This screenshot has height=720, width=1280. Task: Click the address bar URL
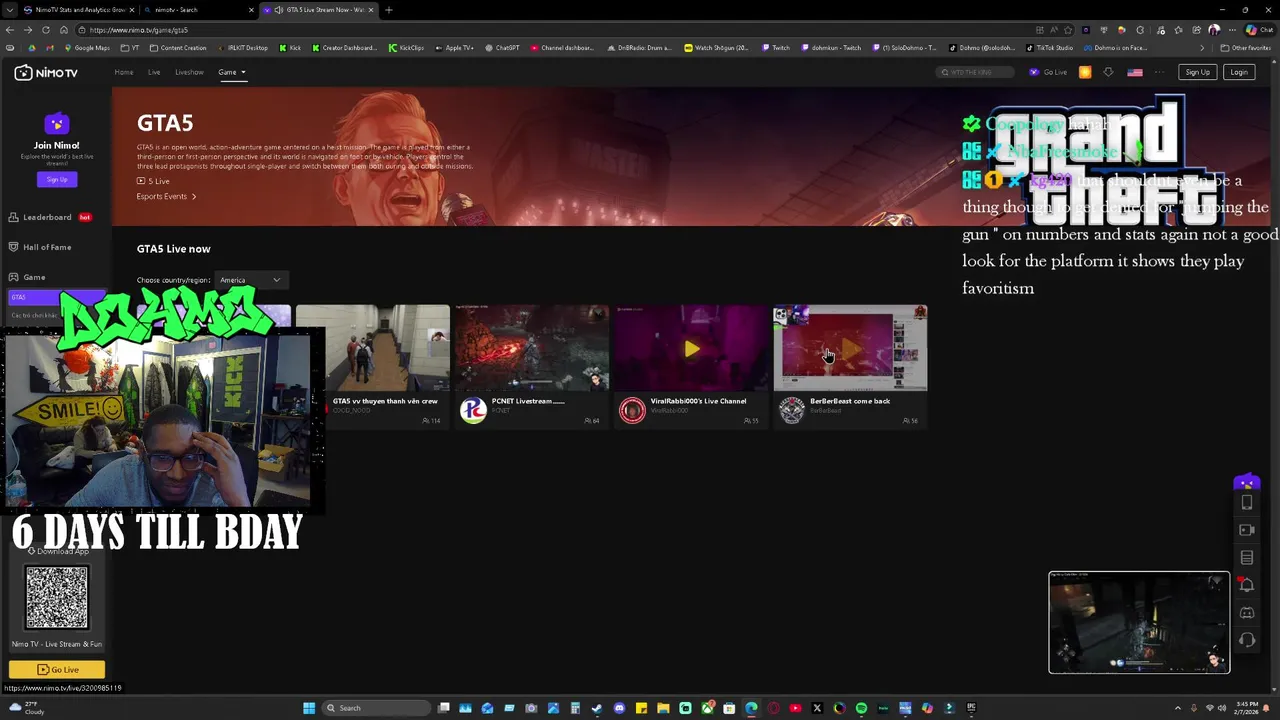click(138, 30)
